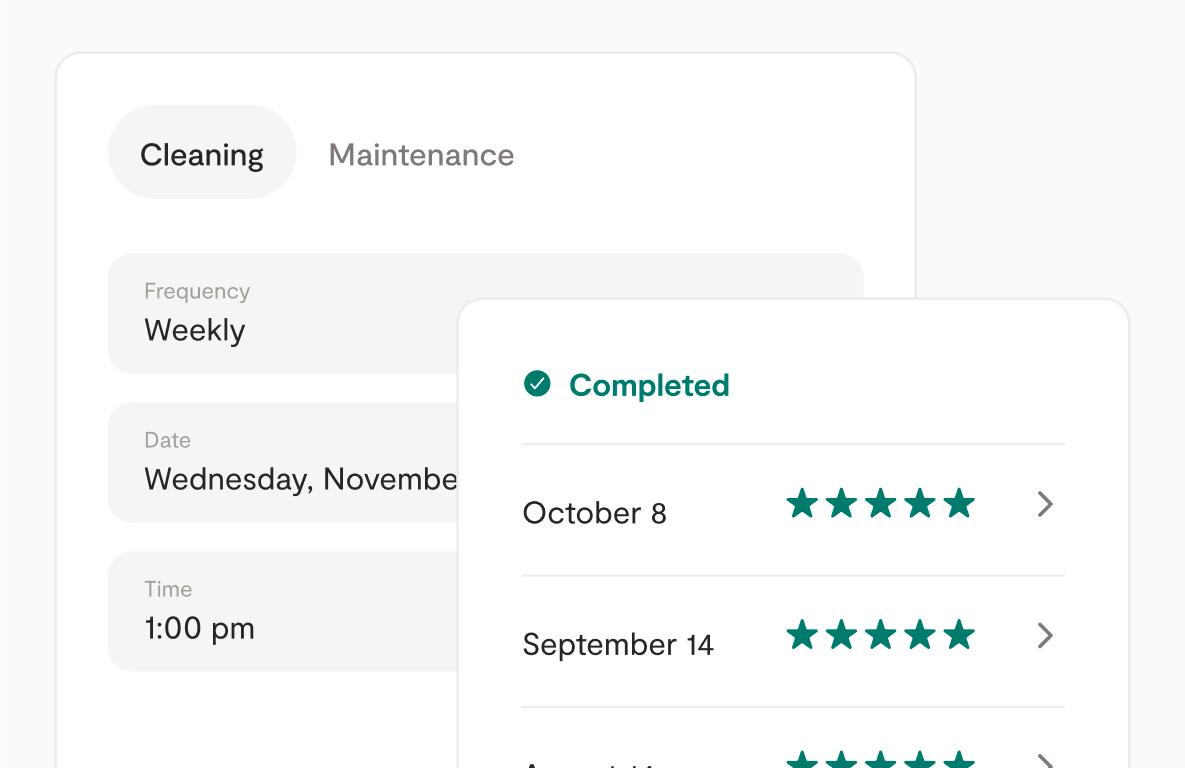Expand the October 8 appointment details
Screen dimensions: 1185x768
1045,506
